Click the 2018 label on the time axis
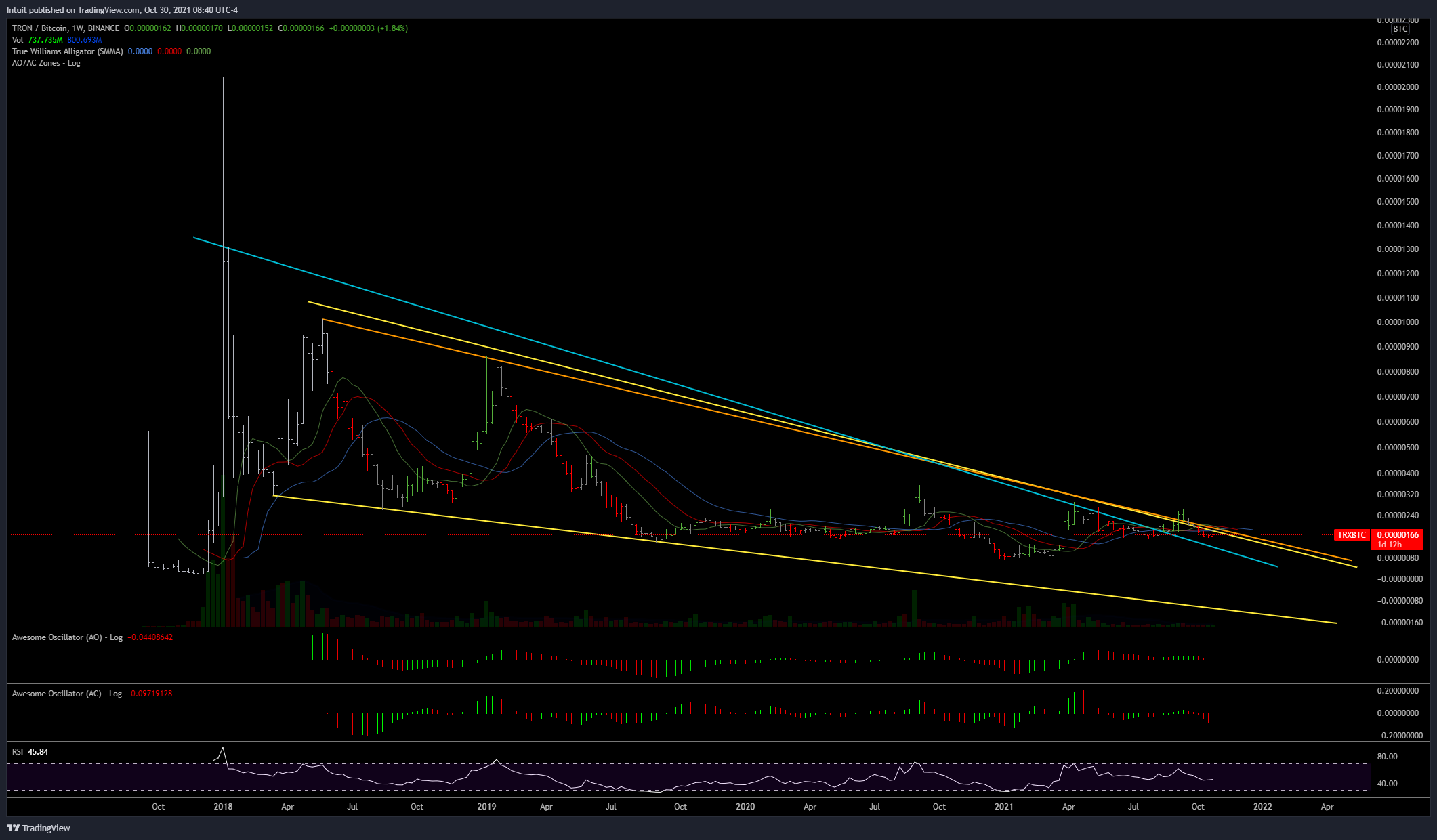Viewport: 1437px width, 840px height. click(x=223, y=807)
